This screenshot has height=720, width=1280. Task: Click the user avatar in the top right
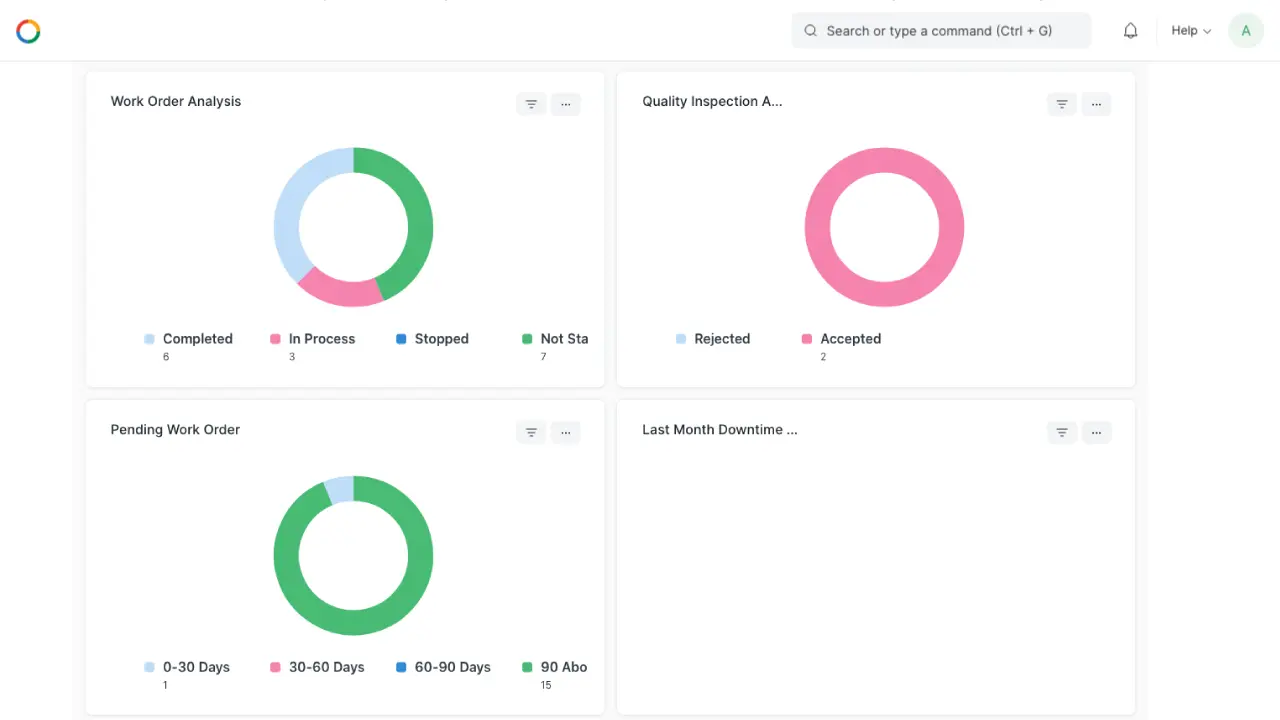pyautogui.click(x=1245, y=30)
